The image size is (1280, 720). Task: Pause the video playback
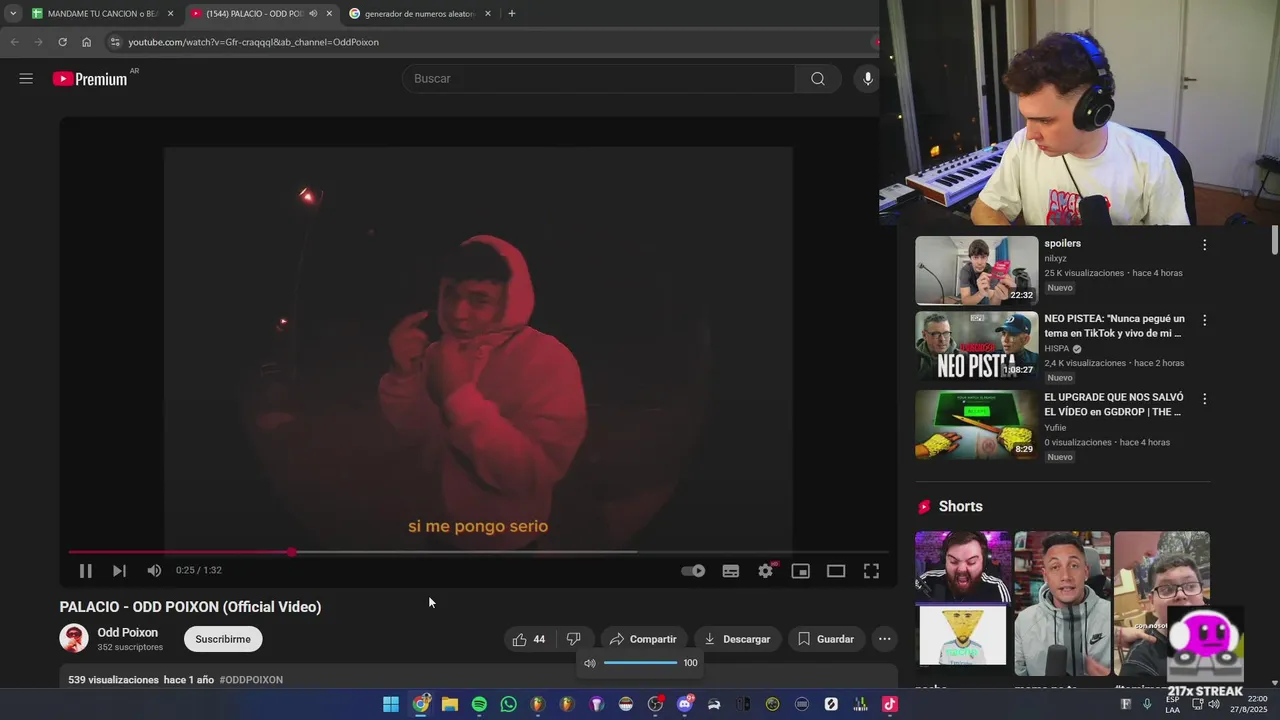85,571
